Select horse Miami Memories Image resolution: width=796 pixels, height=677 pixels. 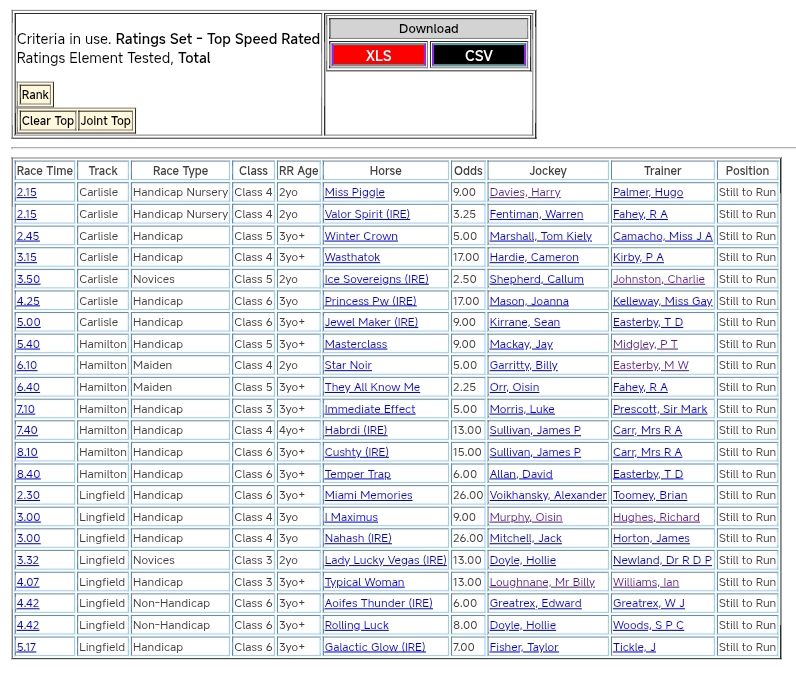tap(368, 495)
